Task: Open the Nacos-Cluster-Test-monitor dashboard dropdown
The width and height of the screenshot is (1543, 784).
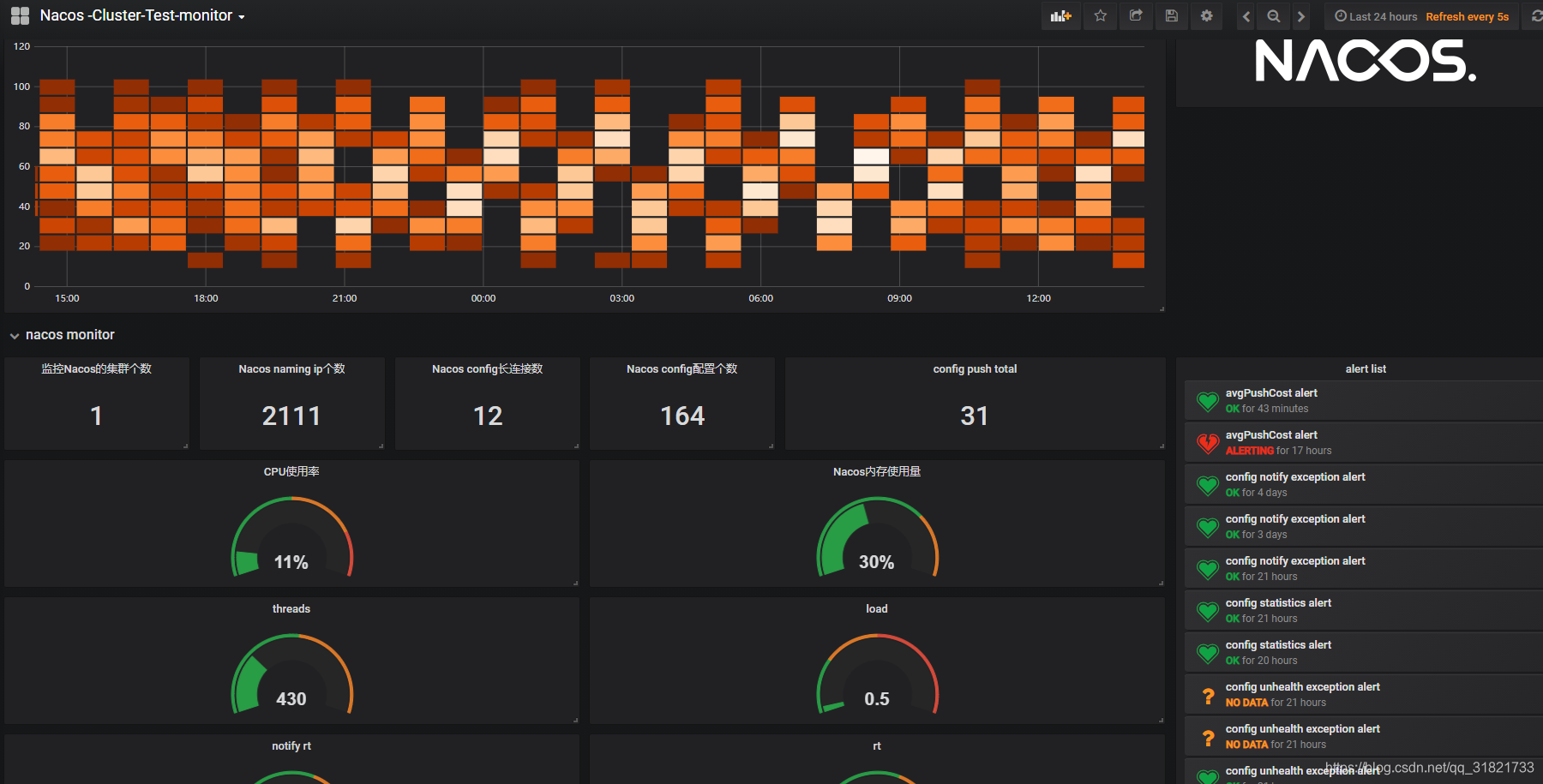Action: point(142,15)
